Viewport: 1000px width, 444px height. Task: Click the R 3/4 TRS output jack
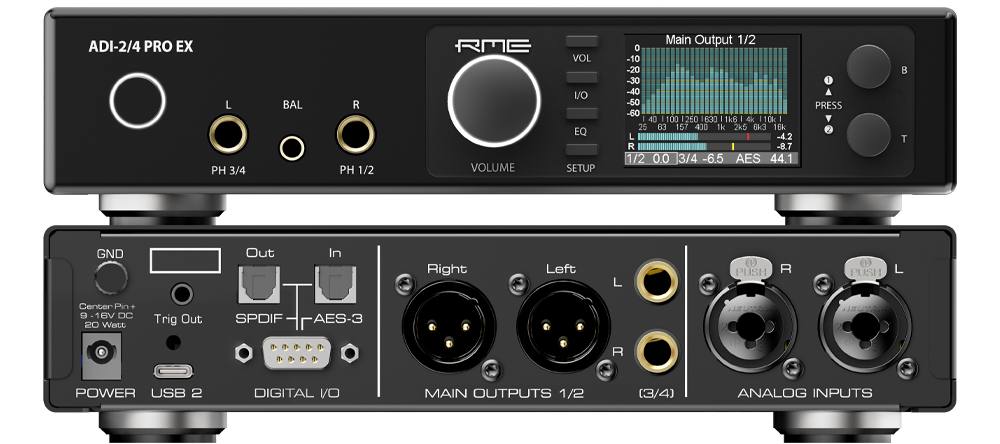pos(656,352)
